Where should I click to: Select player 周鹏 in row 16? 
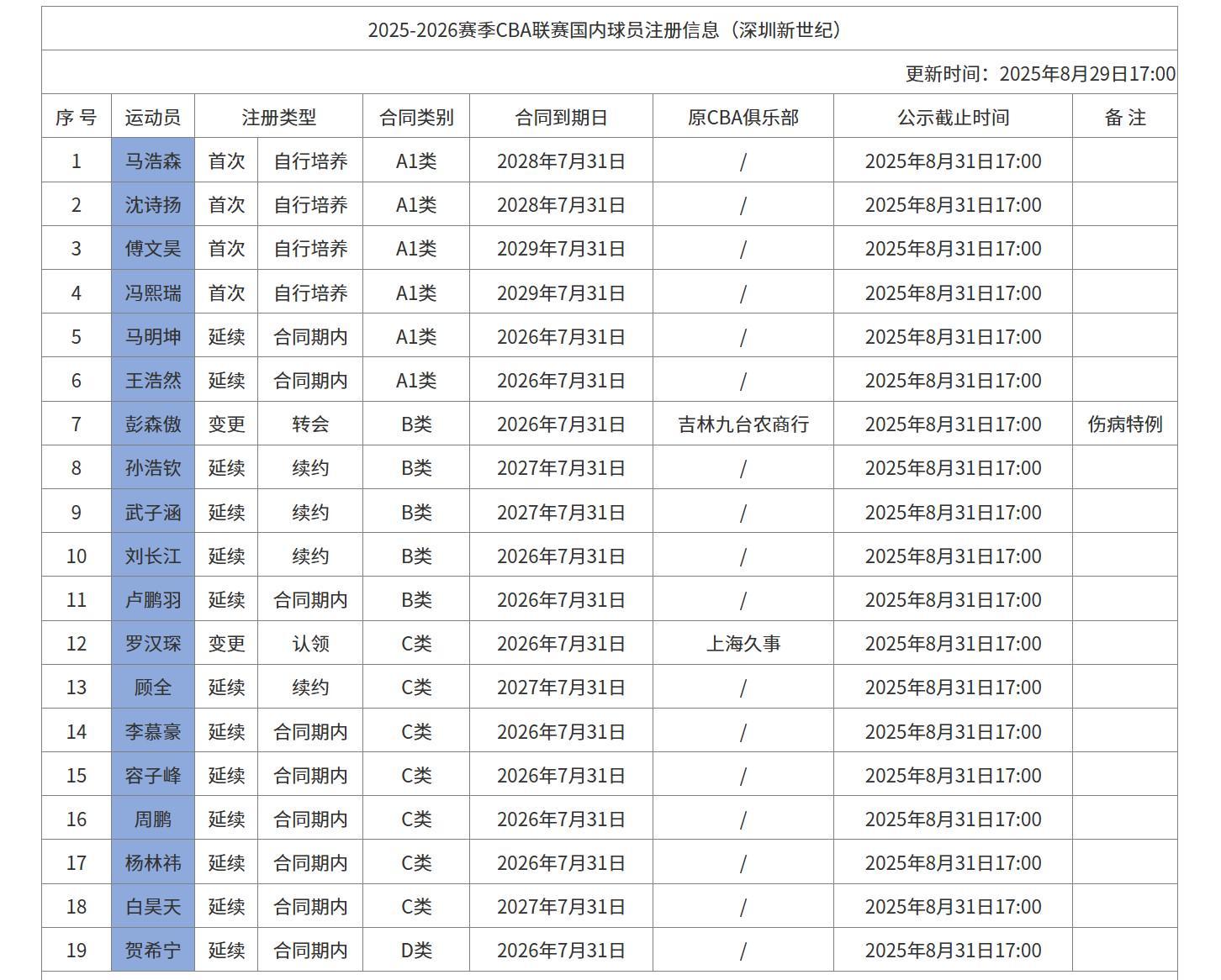(153, 819)
